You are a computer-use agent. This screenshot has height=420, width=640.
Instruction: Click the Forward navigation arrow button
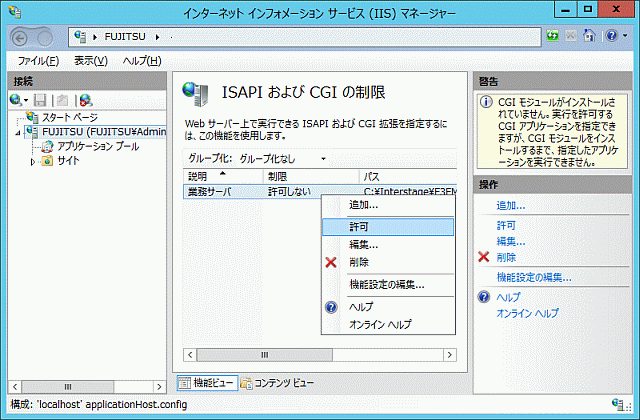[x=45, y=38]
